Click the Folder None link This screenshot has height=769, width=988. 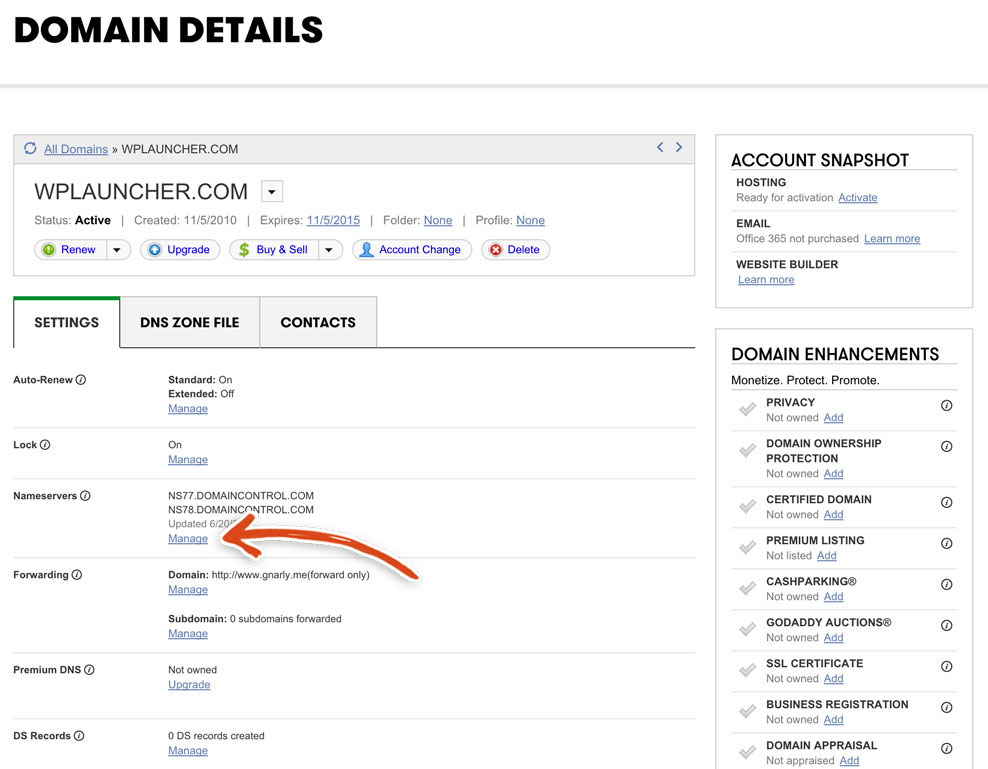point(438,220)
